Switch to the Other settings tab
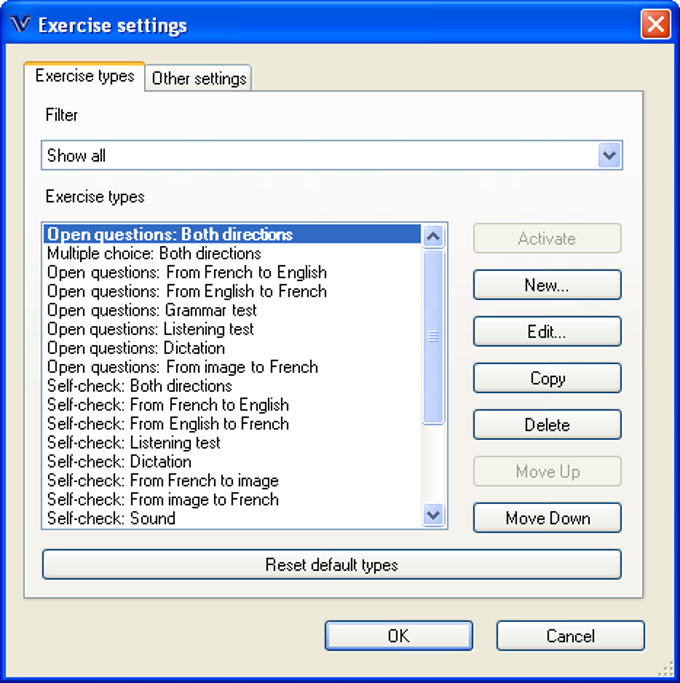The height and width of the screenshot is (683, 680). point(199,78)
